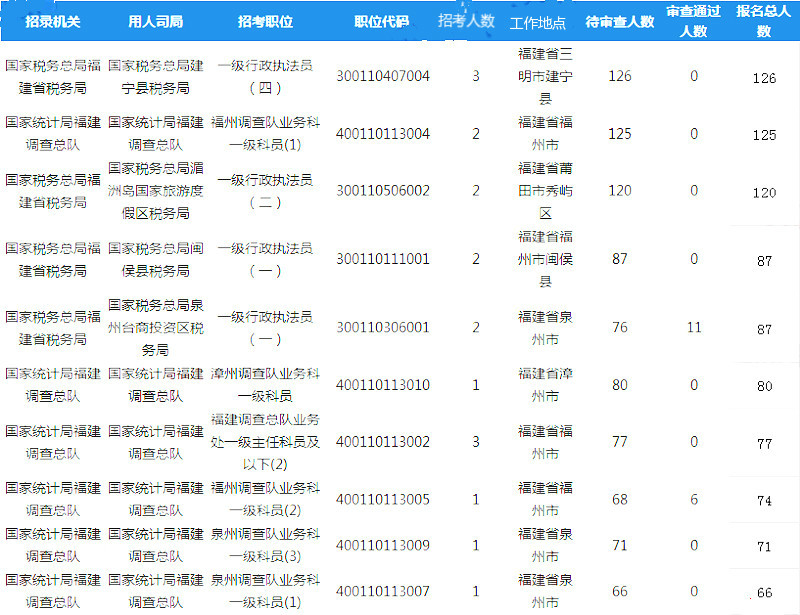Select position code 300110407004

coord(383,76)
